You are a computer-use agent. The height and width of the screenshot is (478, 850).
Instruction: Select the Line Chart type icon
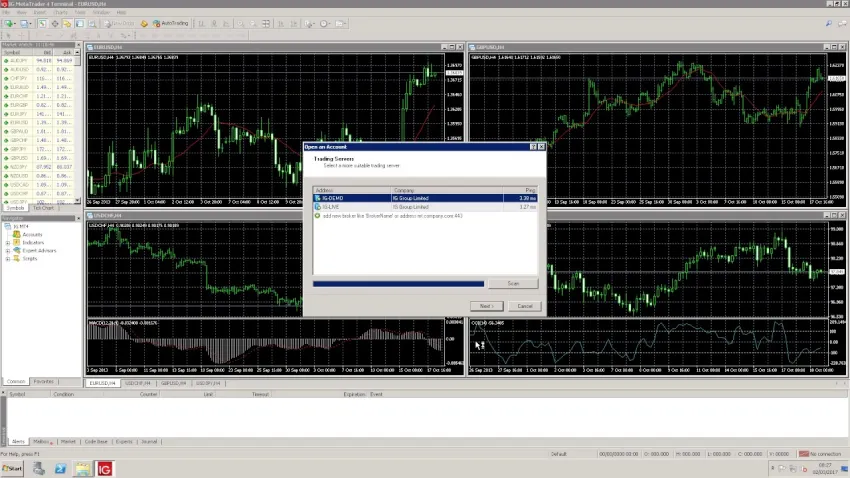pyautogui.click(x=227, y=23)
